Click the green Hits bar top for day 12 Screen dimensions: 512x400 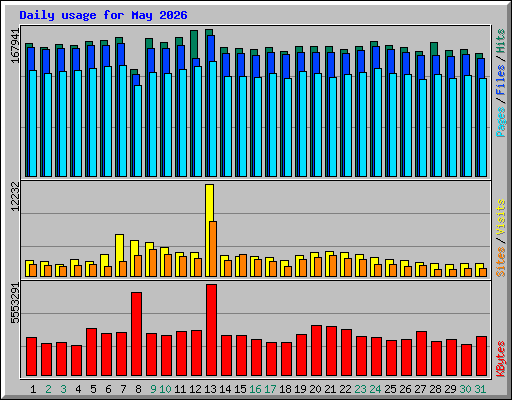(194, 44)
